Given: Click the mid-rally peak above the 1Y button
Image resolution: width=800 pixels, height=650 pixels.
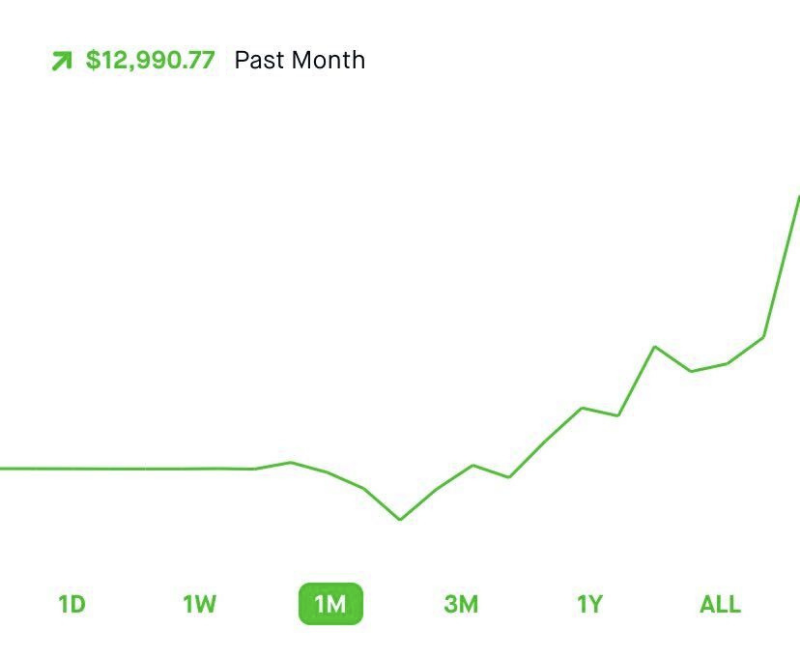Looking at the screenshot, I should (x=582, y=408).
